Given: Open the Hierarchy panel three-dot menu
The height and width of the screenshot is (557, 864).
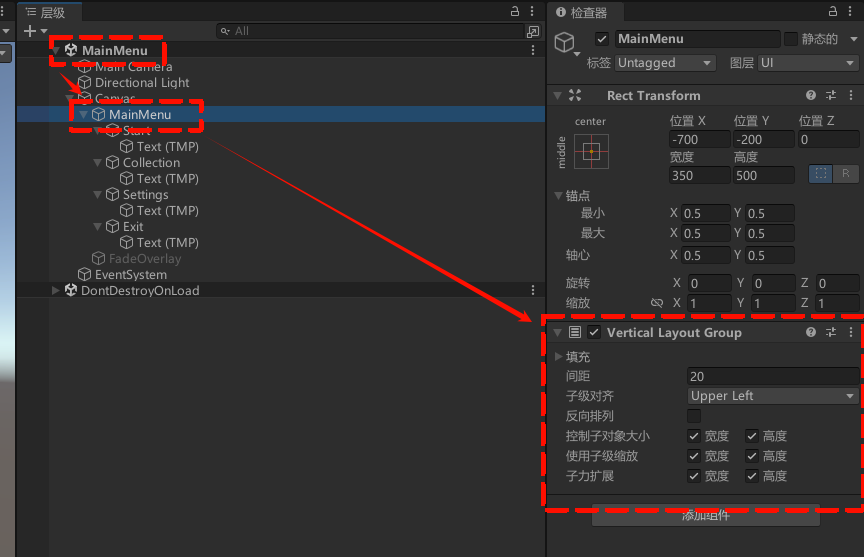Looking at the screenshot, I should pos(532,11).
